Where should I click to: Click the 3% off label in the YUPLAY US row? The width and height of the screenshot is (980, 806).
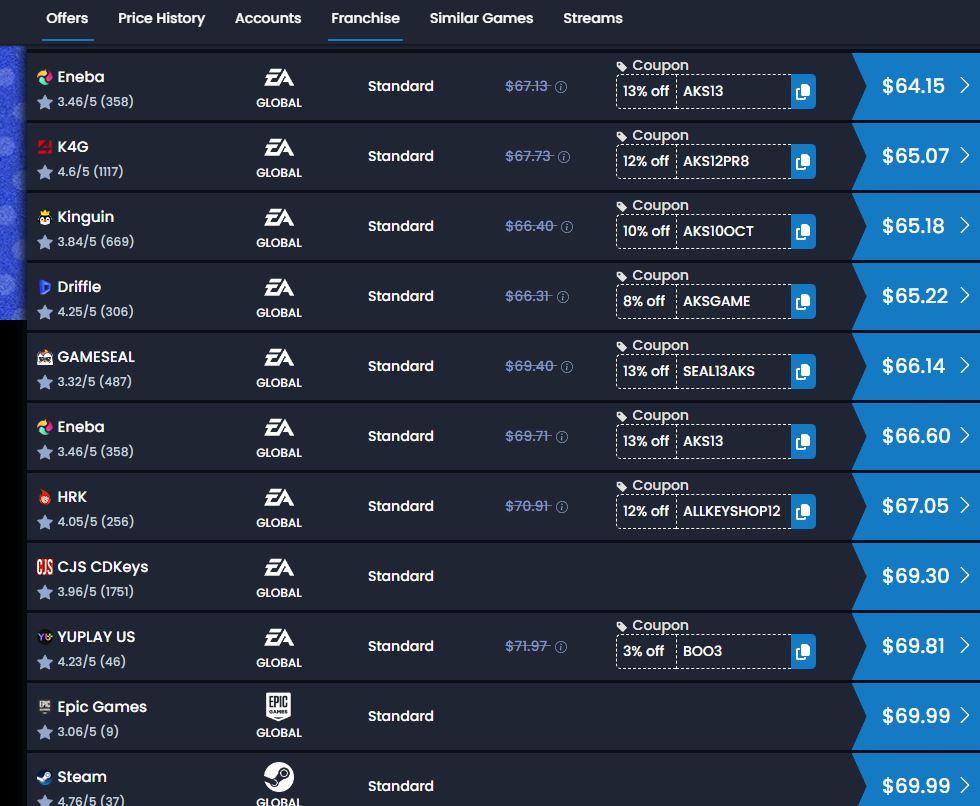point(644,651)
